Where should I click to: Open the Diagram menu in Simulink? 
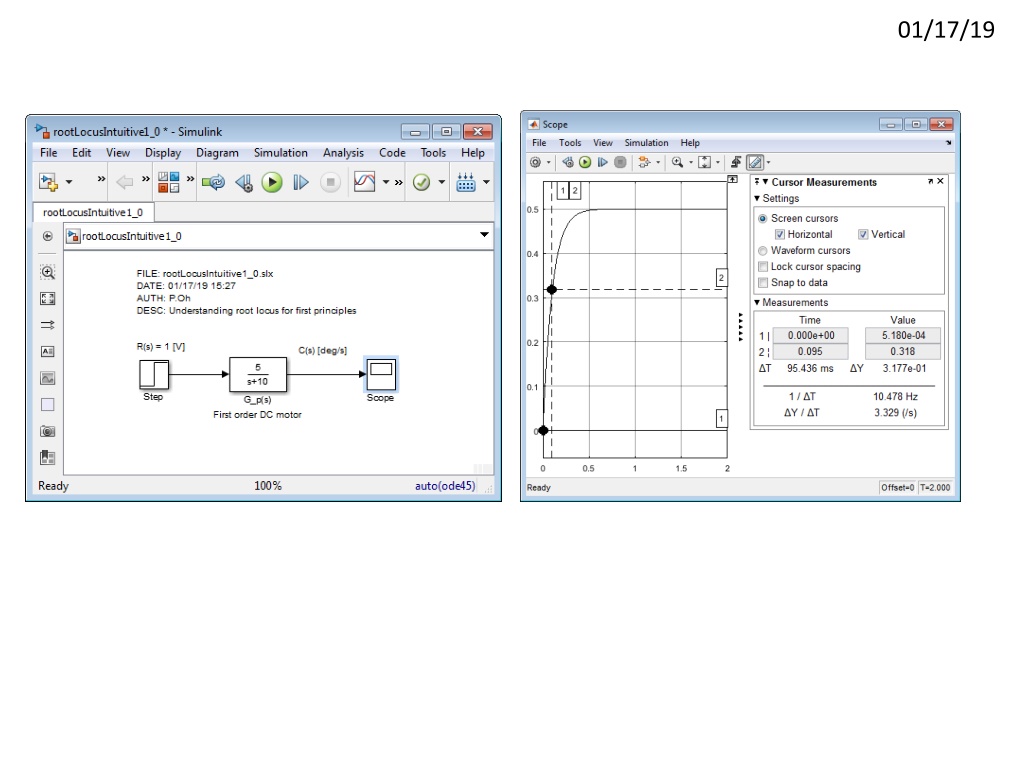(217, 153)
